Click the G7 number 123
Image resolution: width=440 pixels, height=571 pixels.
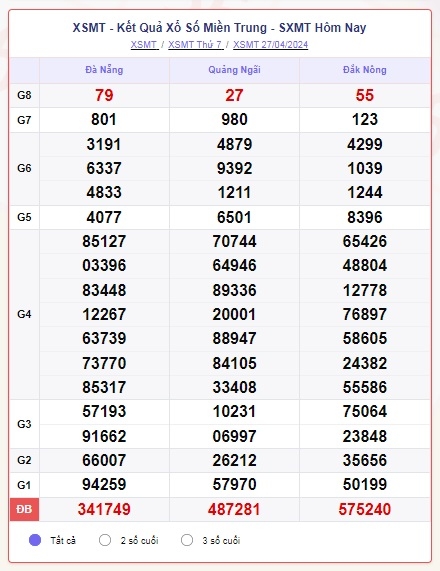pyautogui.click(x=365, y=119)
